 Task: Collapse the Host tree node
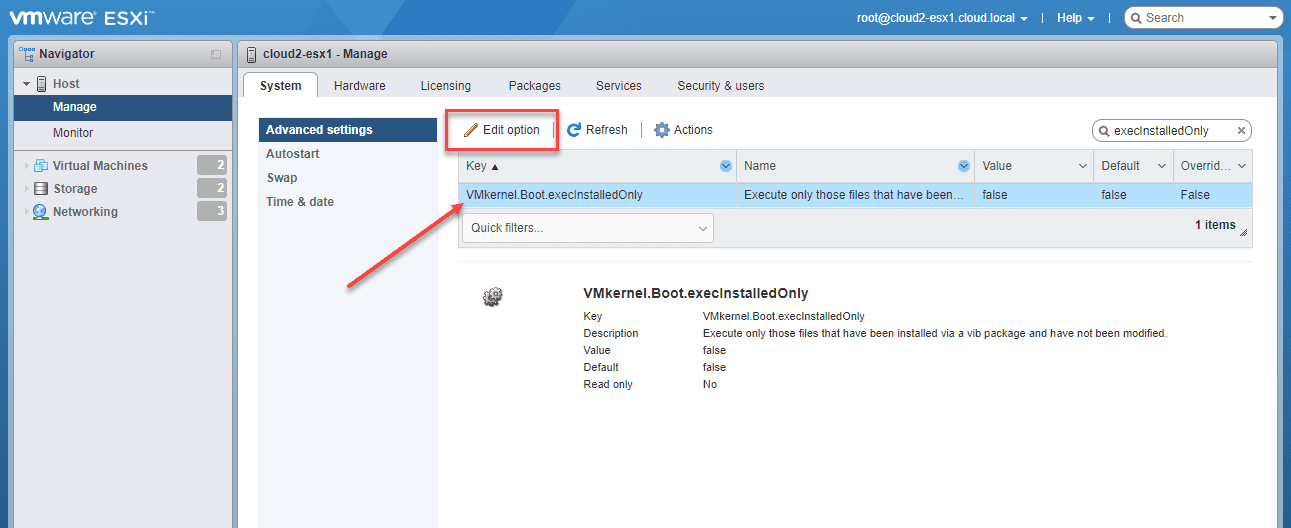coord(27,84)
